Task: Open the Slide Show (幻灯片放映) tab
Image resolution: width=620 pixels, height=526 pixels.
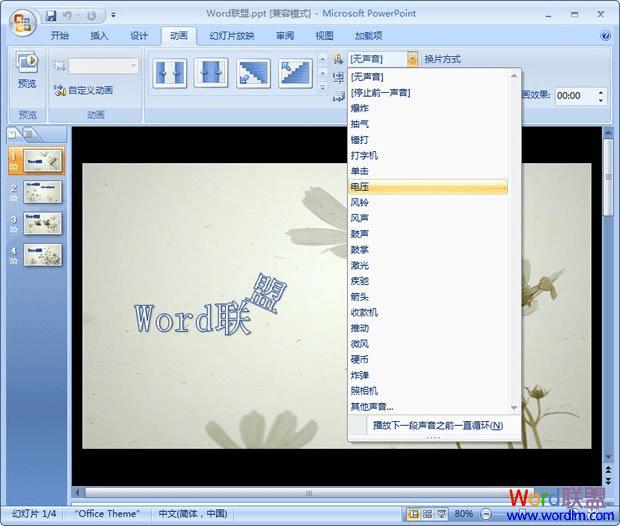Action: point(232,36)
